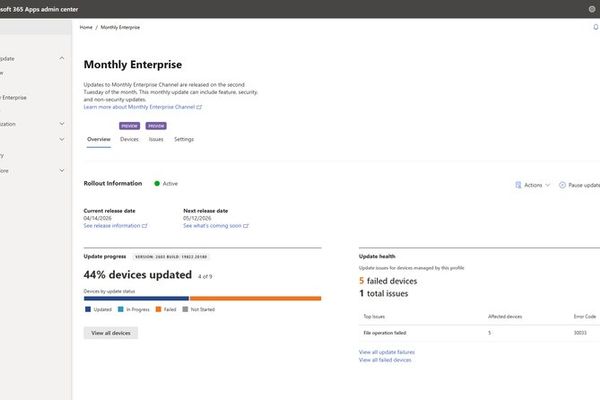This screenshot has height=400, width=600.
Task: Open external link icon after release information
Action: pos(145,226)
